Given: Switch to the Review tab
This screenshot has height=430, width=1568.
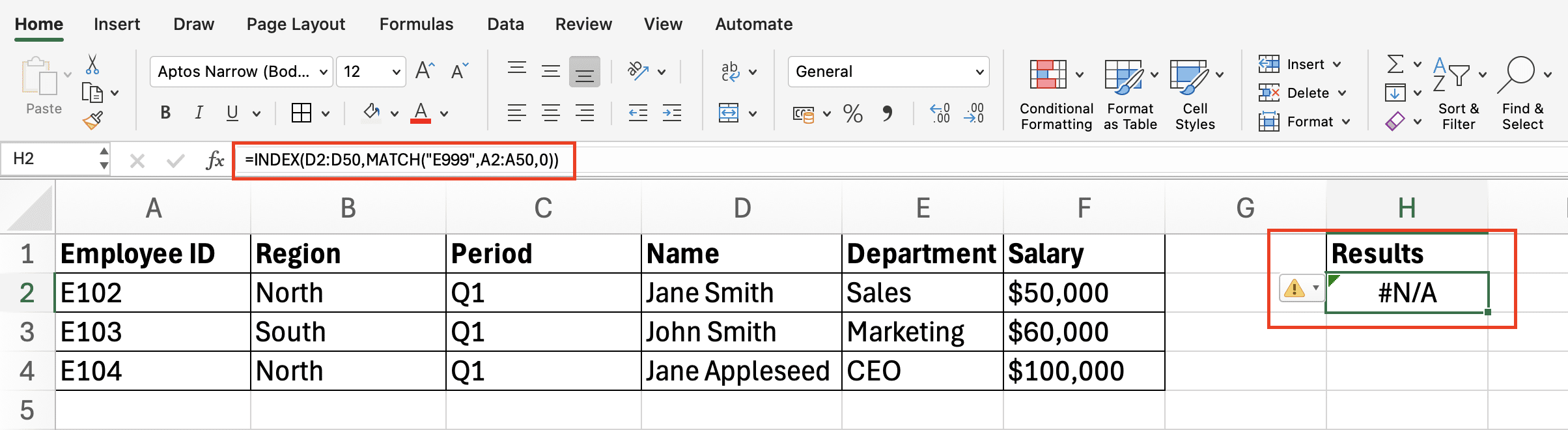Looking at the screenshot, I should [x=583, y=24].
